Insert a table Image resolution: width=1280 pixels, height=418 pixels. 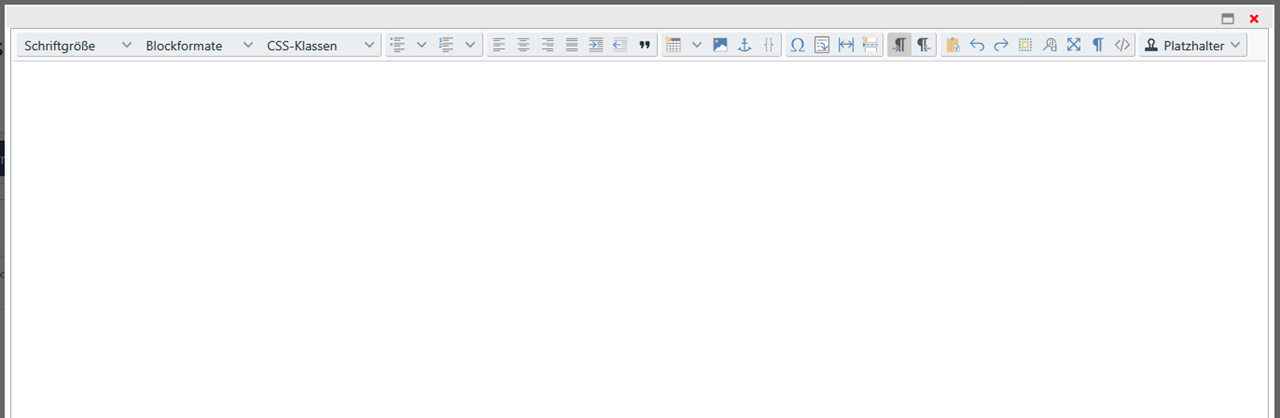[674, 45]
